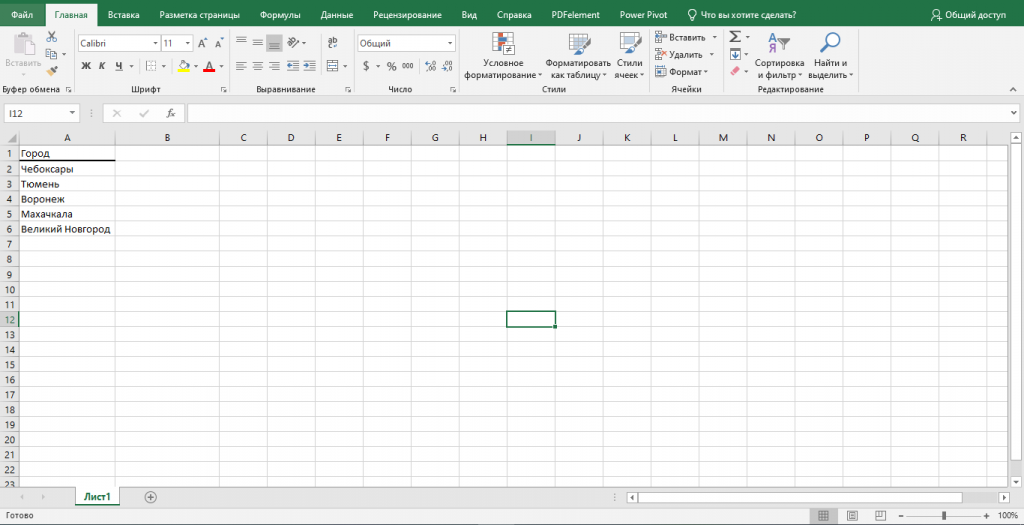Viewport: 1024px width, 525px height.
Task: Switch to the Рецензирование tab
Action: [x=407, y=14]
